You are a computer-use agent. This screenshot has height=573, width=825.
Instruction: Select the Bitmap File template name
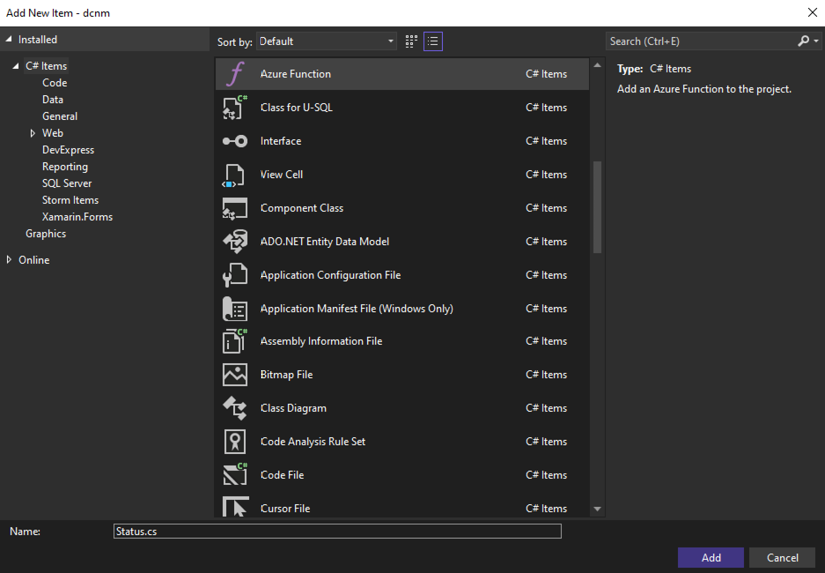[x=286, y=375]
